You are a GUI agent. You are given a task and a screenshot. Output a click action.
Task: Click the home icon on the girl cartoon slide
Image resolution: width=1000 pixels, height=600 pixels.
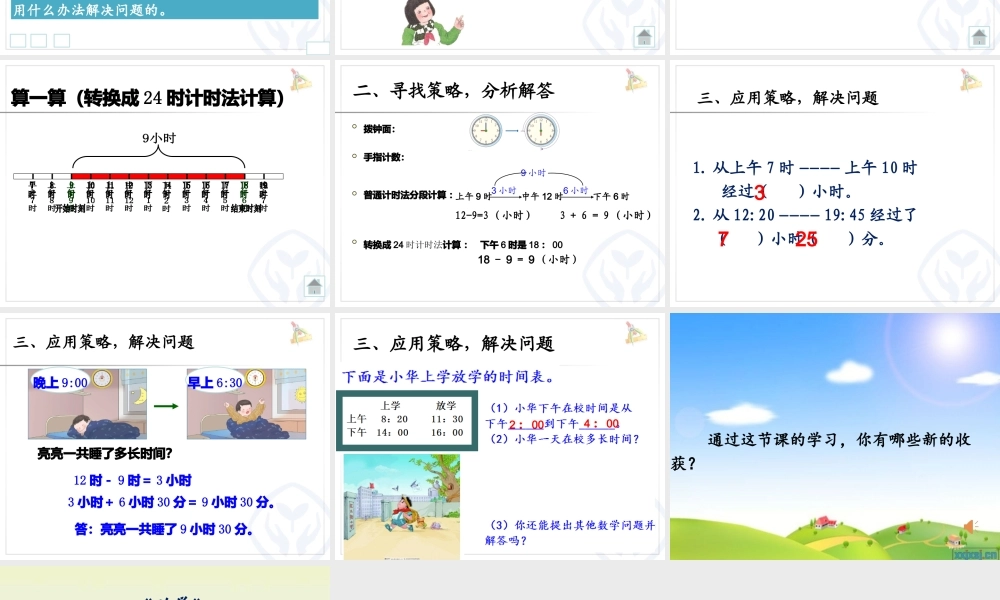pyautogui.click(x=644, y=37)
